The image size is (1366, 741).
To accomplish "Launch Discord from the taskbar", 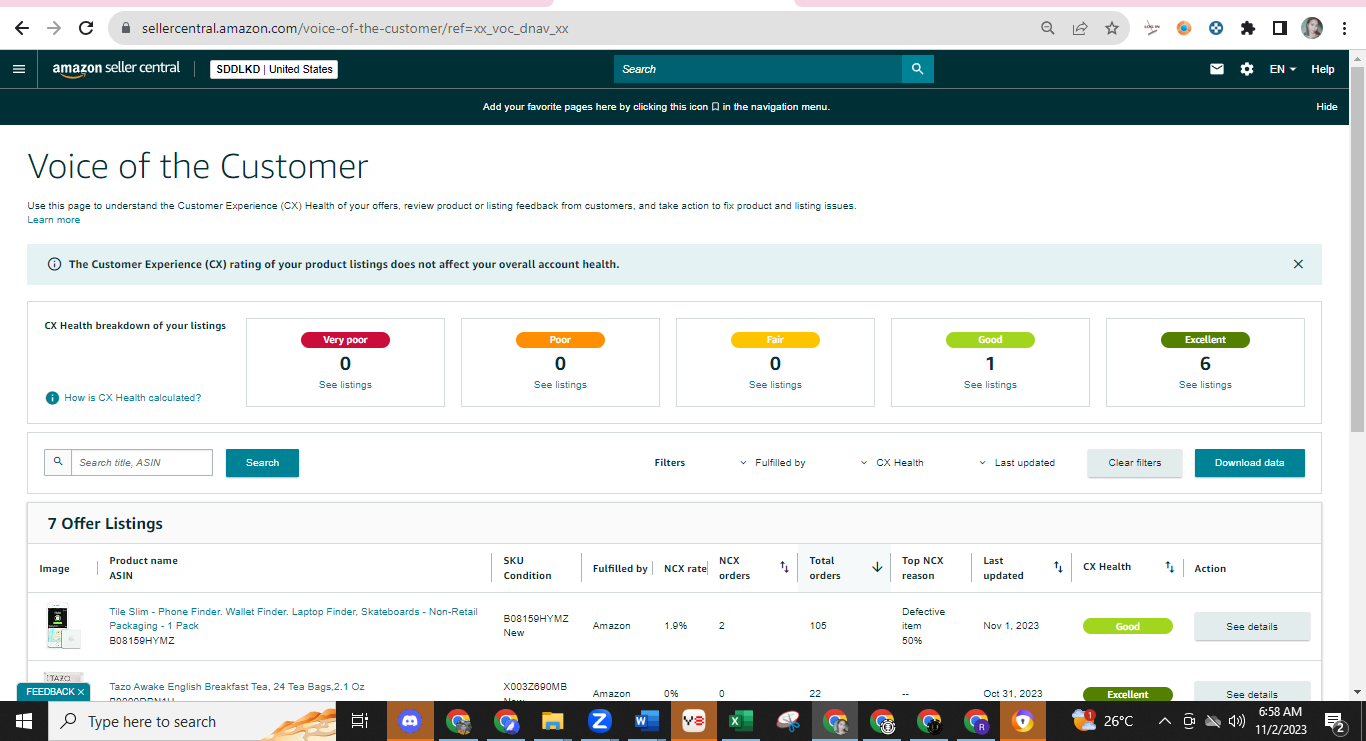I will click(x=410, y=721).
